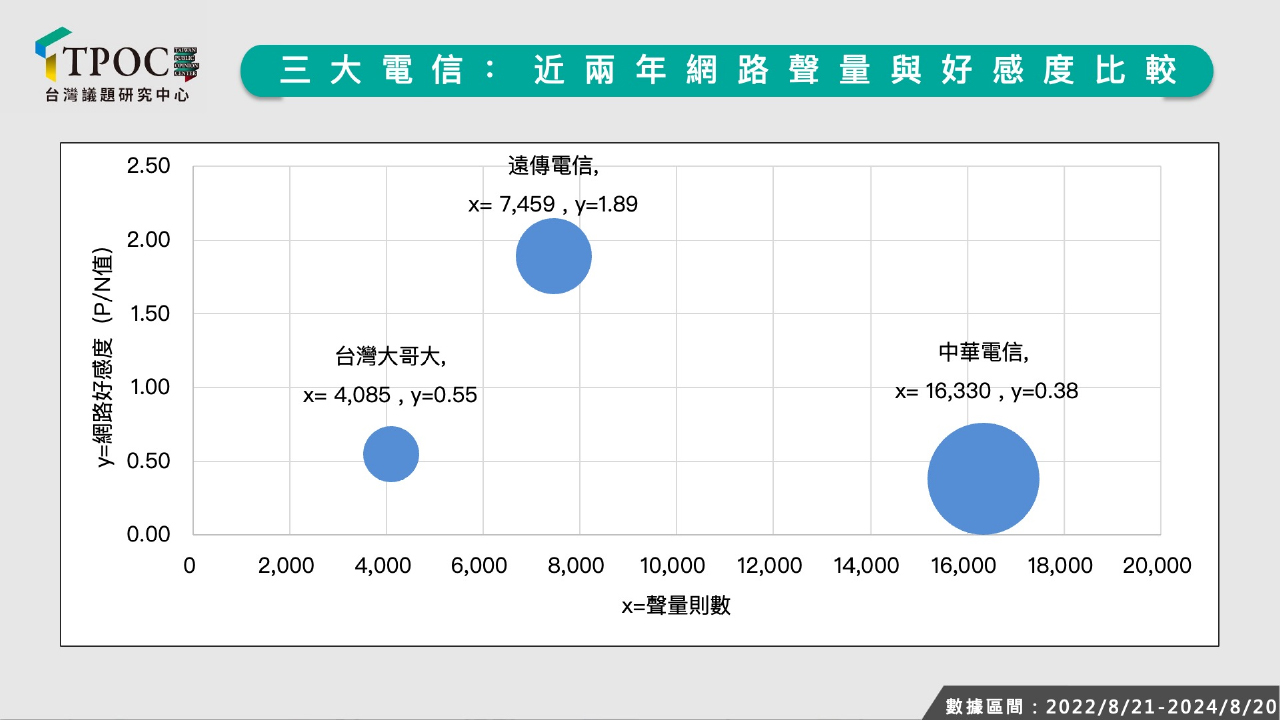Select the 台灣議題研究中心 logo text
The image size is (1280, 720).
[117, 95]
